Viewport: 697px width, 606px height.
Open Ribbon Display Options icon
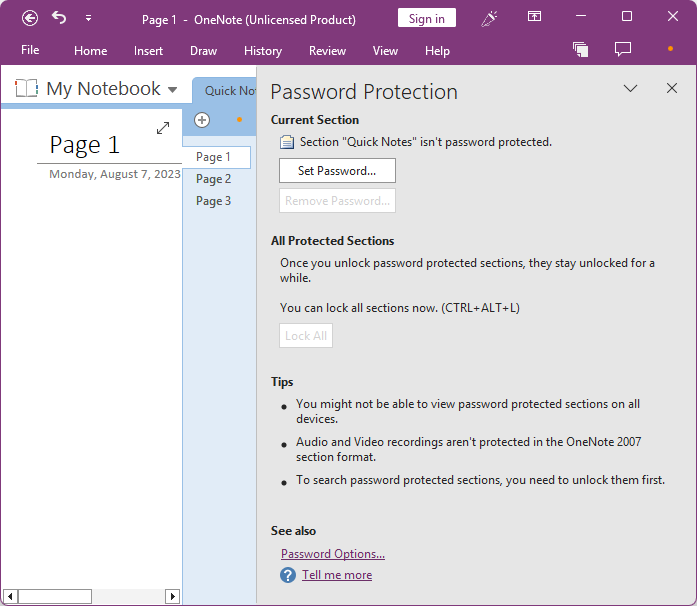(534, 17)
